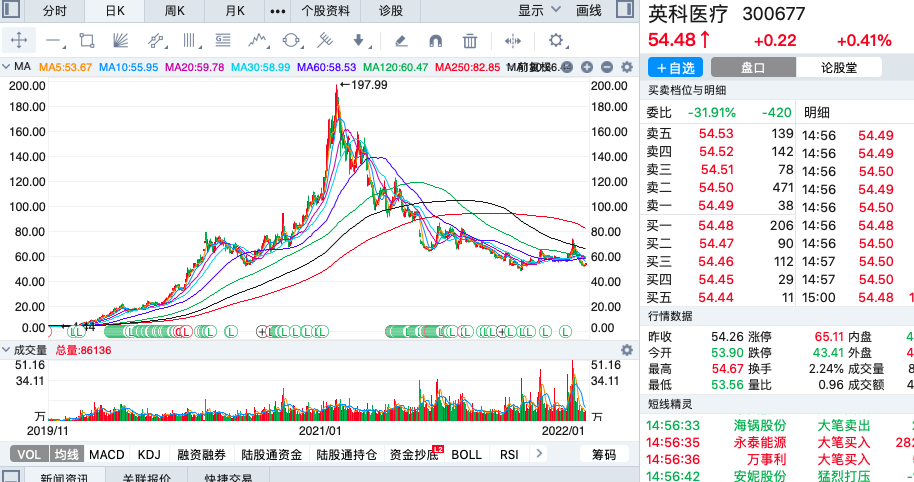This screenshot has width=914, height=482.
Task: Choose the fan lines drawing tool
Action: [x=120, y=41]
